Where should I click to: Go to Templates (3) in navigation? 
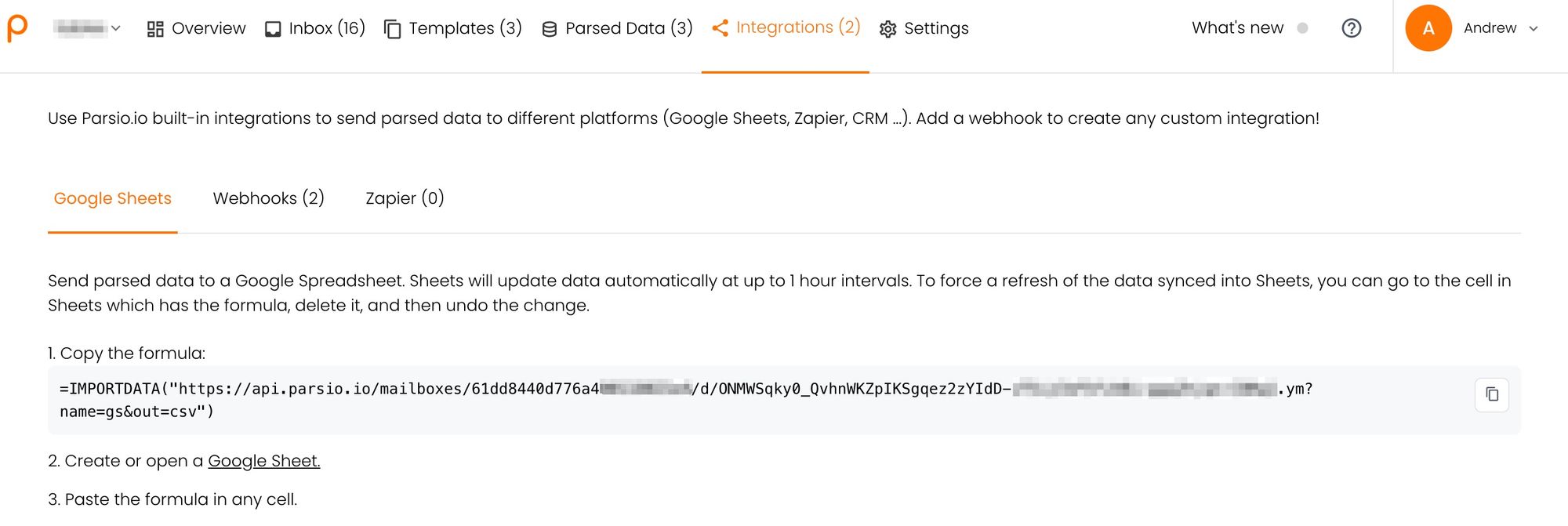pos(465,28)
